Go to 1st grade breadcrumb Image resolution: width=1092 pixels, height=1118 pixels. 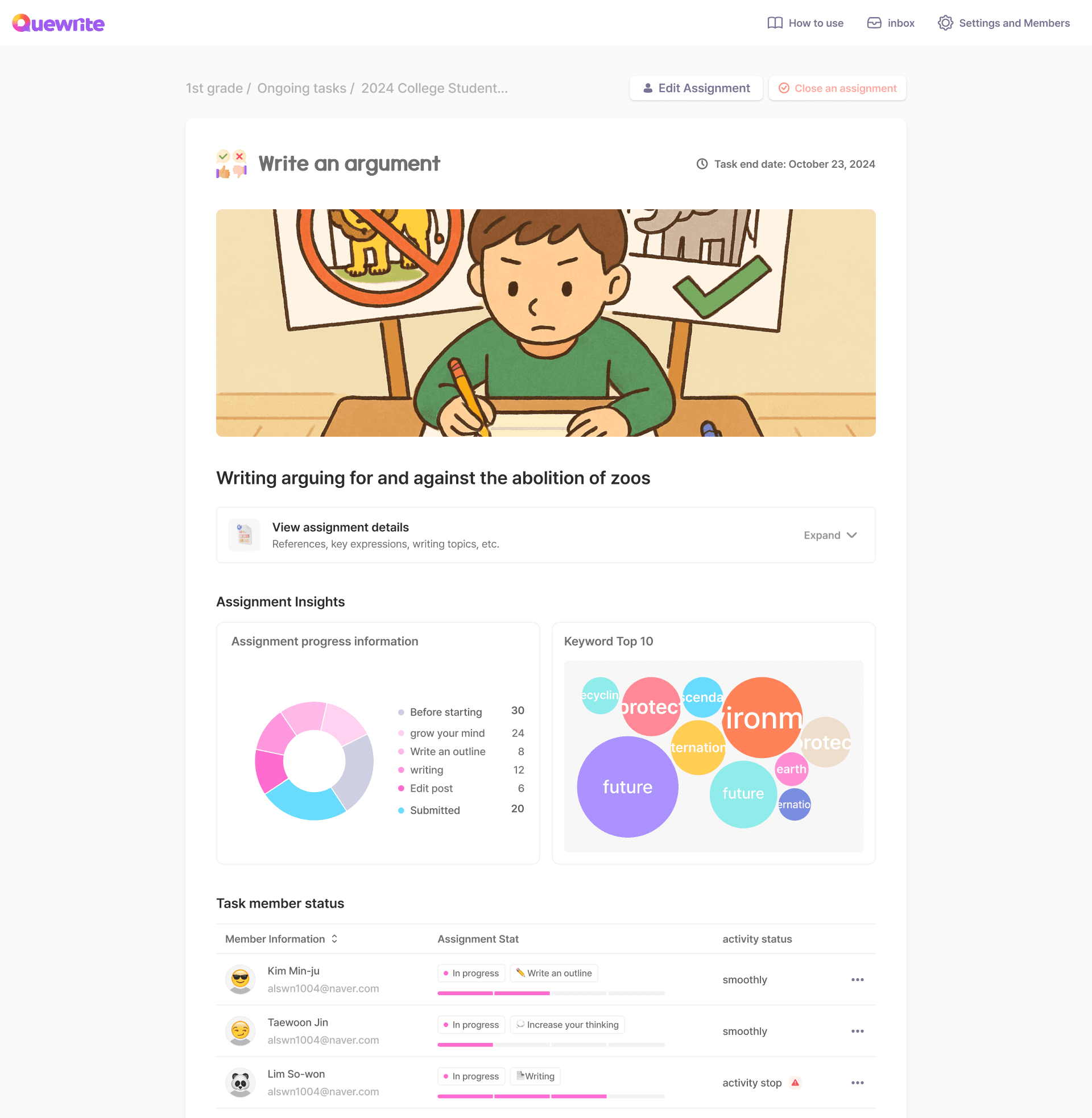214,88
